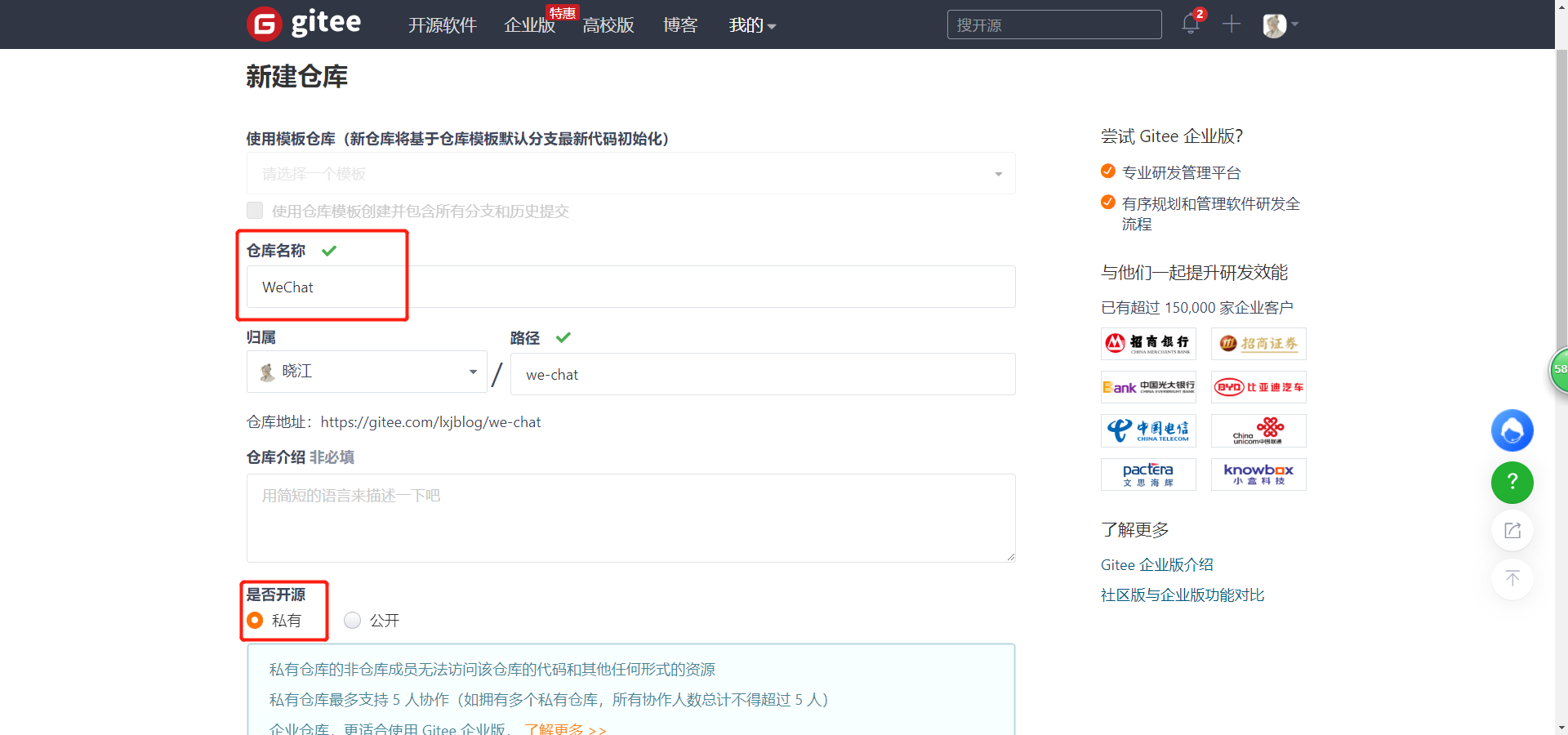
Task: Click the 仓库介绍 description textarea
Action: tap(630, 518)
